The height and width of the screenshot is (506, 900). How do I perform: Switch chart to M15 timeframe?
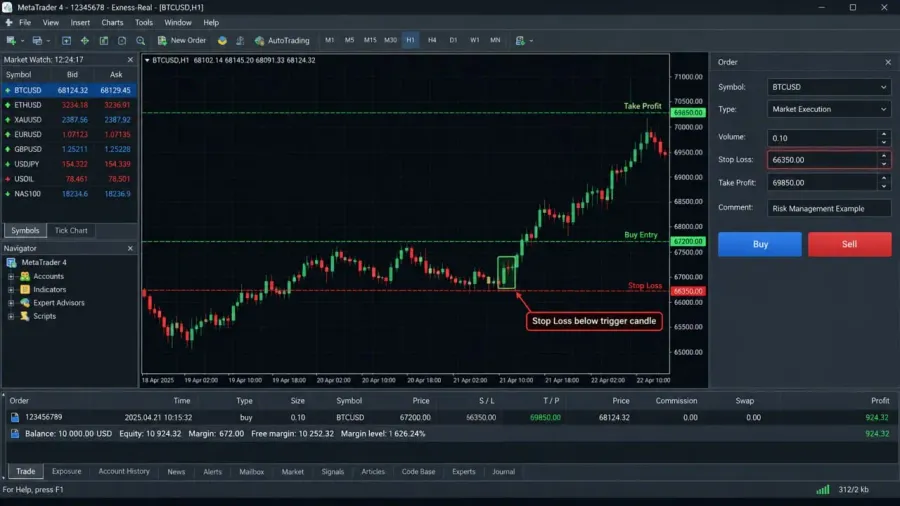(370, 40)
